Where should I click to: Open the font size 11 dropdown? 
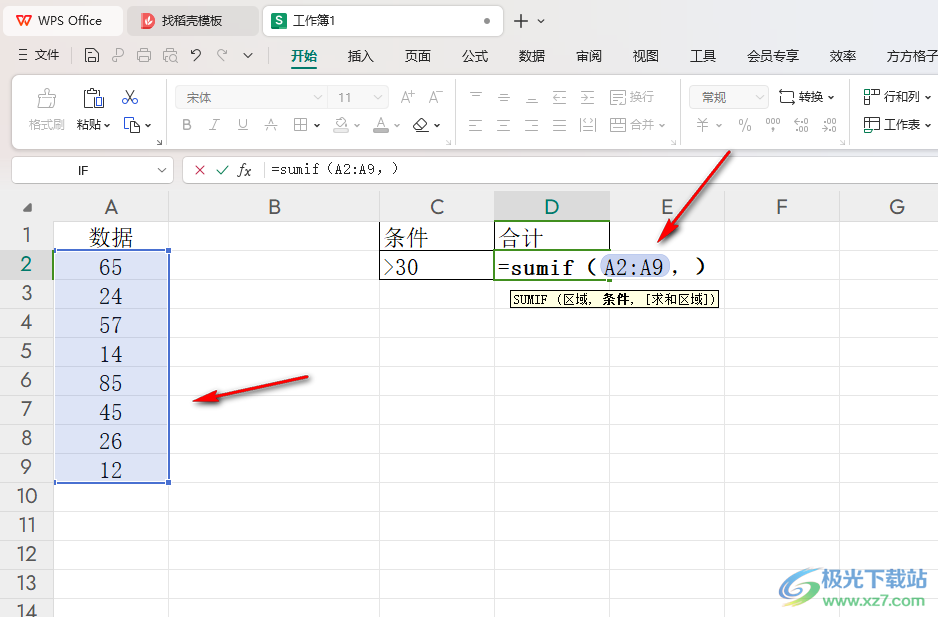click(378, 97)
